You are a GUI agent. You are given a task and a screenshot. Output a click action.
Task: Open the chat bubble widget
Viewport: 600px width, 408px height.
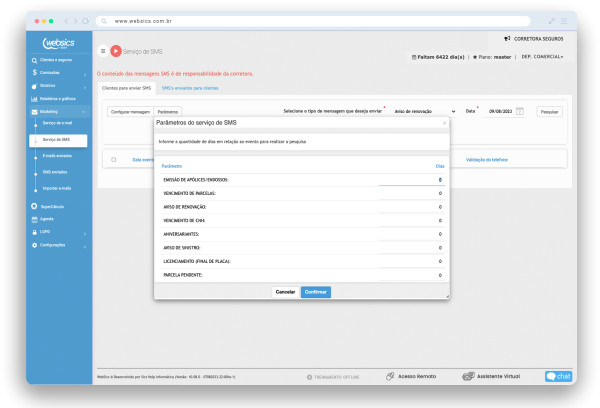(x=558, y=376)
